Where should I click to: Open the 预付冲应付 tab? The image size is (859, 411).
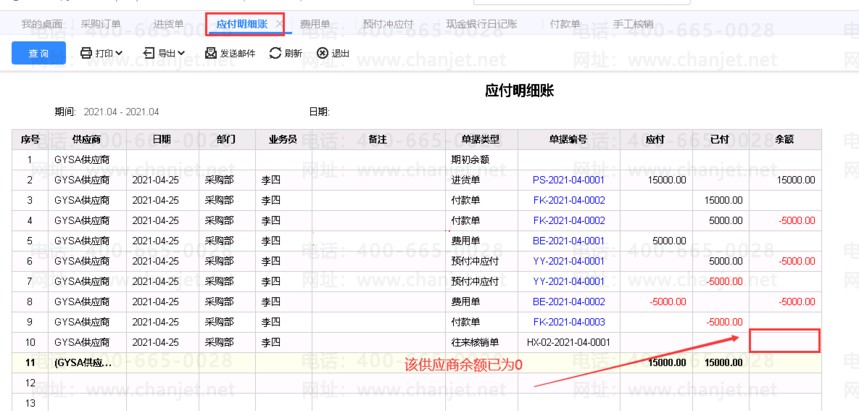tap(387, 23)
